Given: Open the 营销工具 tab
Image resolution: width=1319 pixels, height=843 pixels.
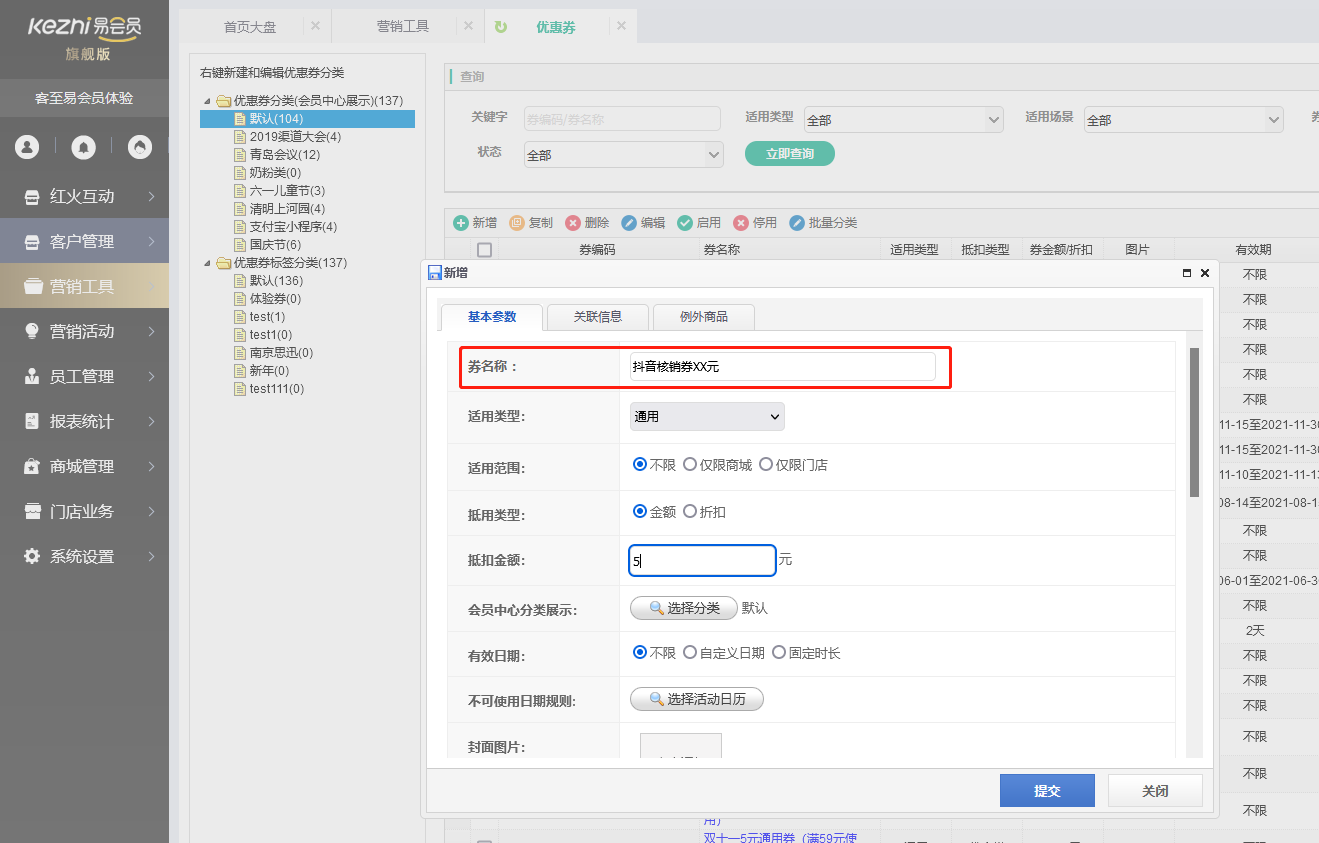Looking at the screenshot, I should click(403, 27).
